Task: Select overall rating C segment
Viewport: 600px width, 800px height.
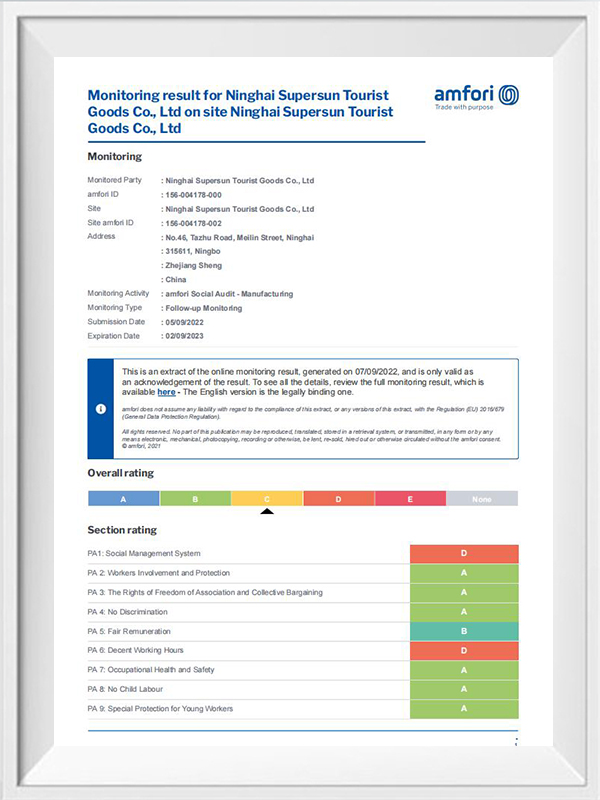Action: (x=267, y=498)
